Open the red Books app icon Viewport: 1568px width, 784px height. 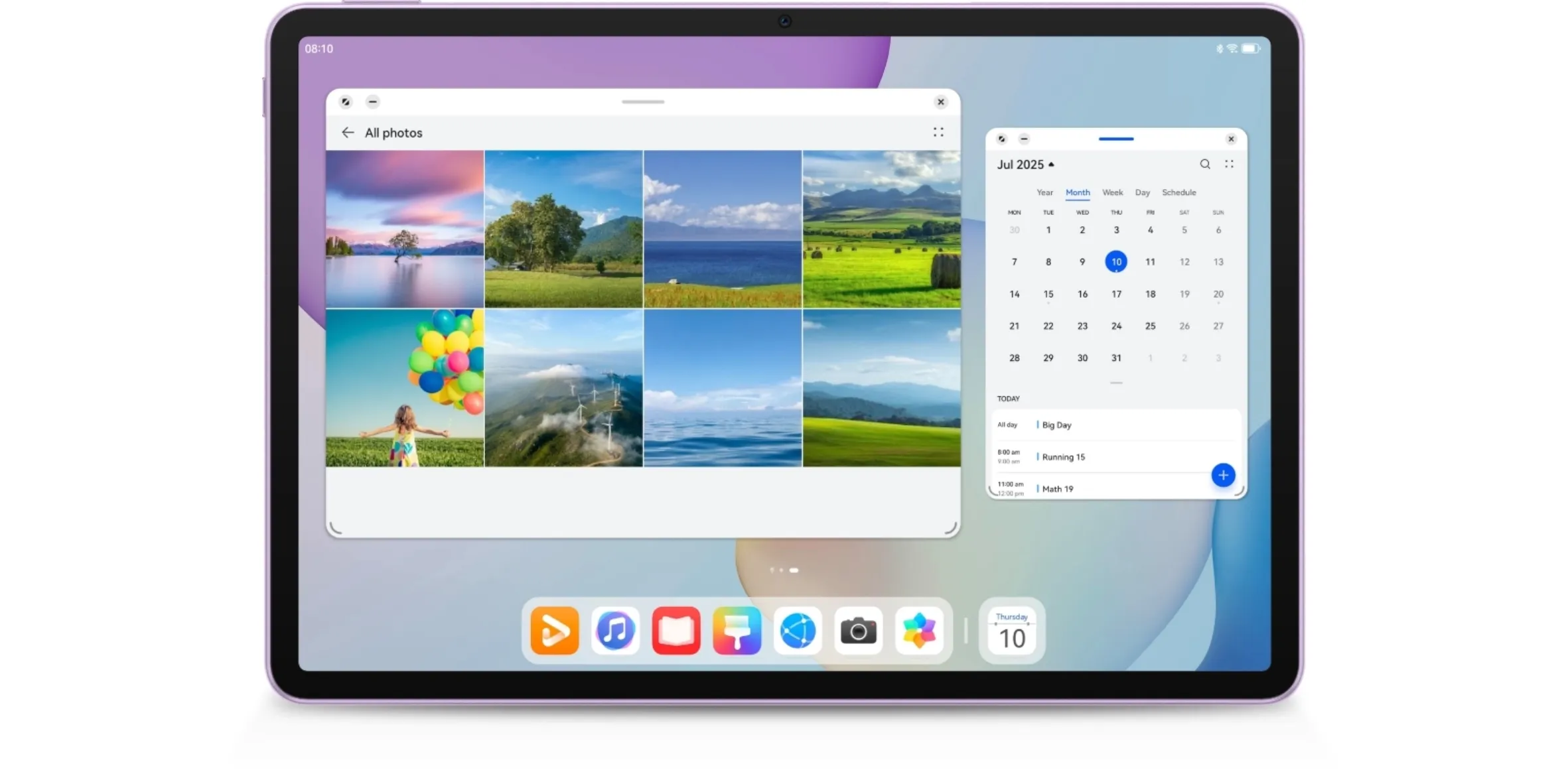[676, 630]
